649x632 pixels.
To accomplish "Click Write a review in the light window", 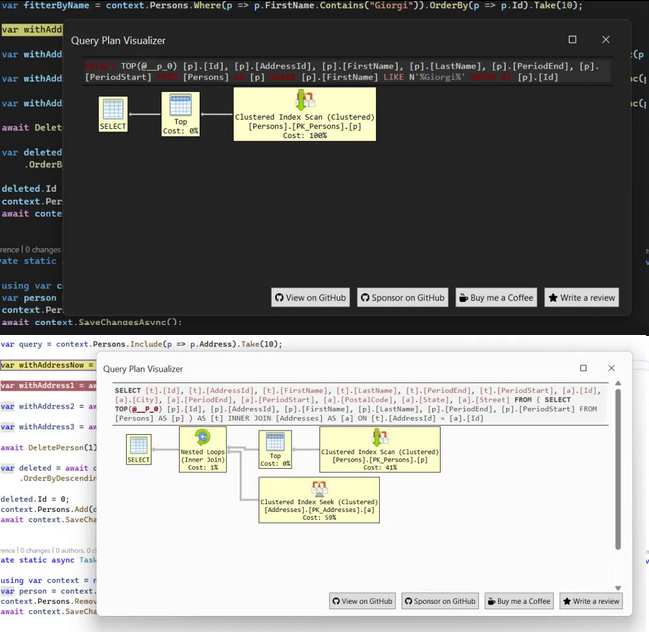I will click(x=590, y=600).
